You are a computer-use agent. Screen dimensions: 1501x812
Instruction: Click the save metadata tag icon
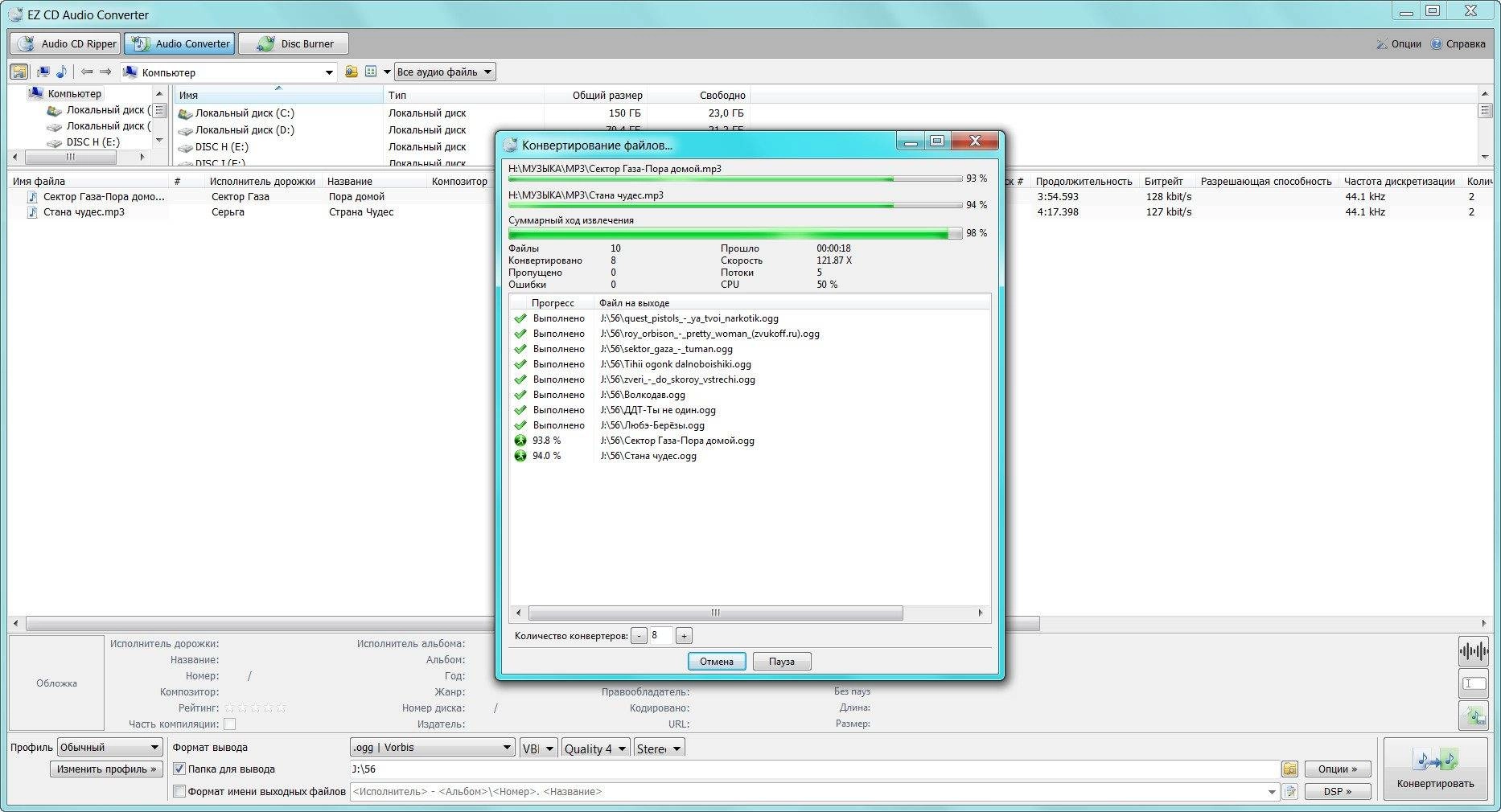[1473, 715]
